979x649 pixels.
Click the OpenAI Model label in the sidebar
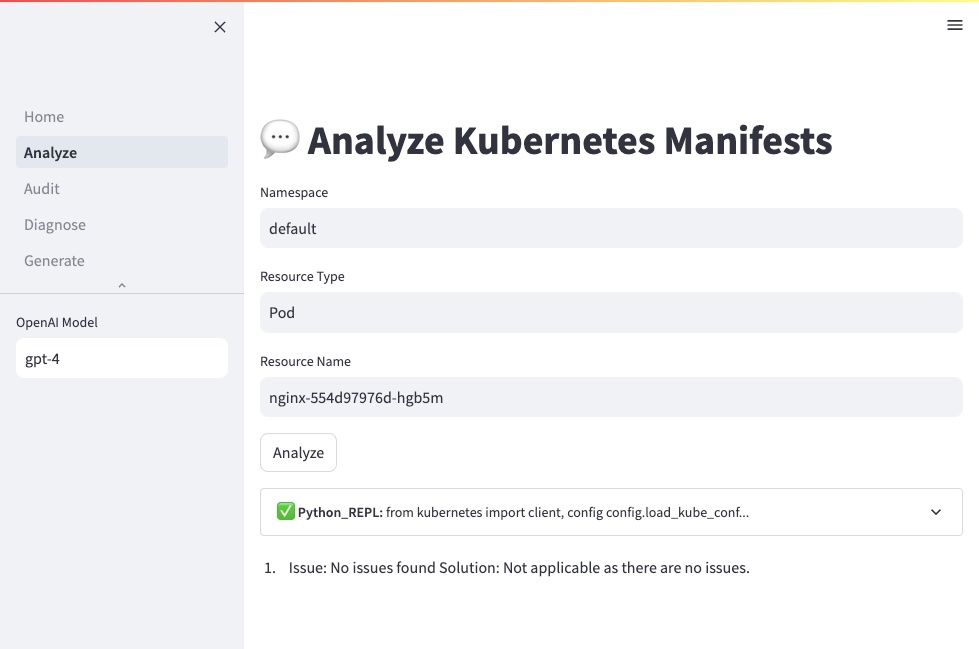57,322
